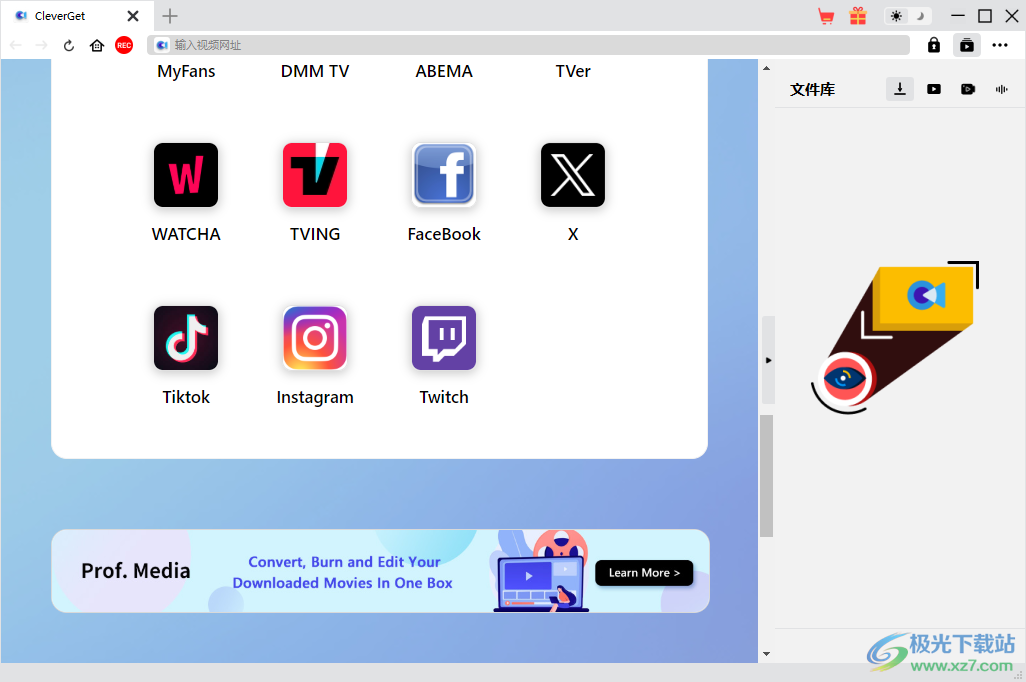The width and height of the screenshot is (1026, 682).
Task: Click the Learn More button
Action: pyautogui.click(x=644, y=573)
